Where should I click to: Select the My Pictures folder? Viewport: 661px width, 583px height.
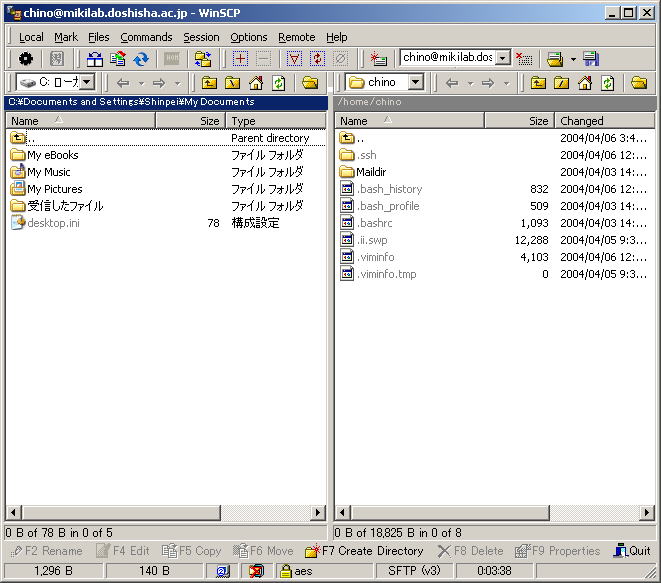click(x=46, y=189)
